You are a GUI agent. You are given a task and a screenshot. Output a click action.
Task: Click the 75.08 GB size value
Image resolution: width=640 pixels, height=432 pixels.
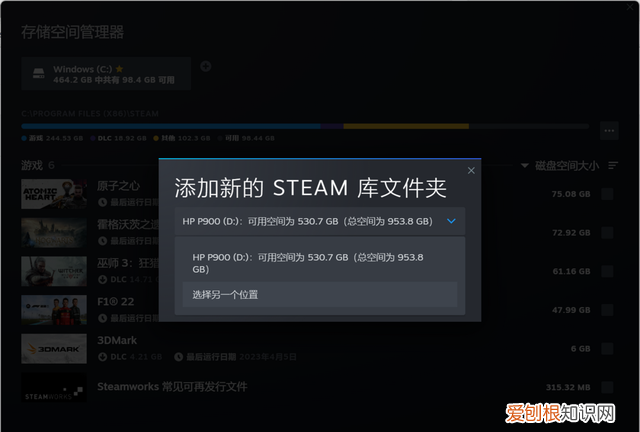coord(571,194)
